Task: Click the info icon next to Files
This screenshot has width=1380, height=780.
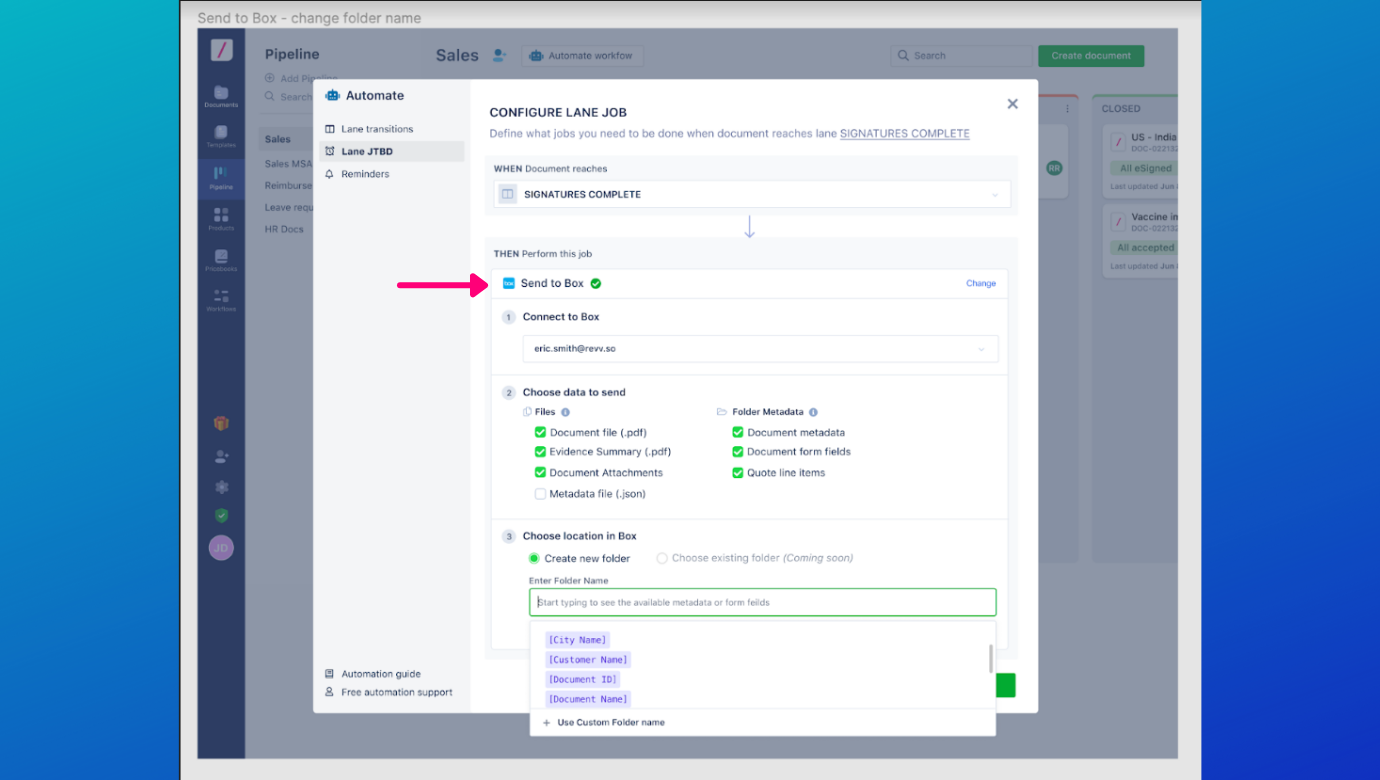Action: [x=565, y=412]
